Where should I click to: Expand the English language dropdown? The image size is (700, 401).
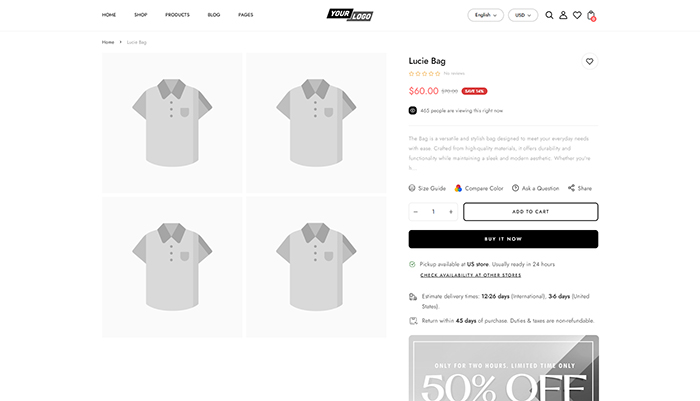485,15
